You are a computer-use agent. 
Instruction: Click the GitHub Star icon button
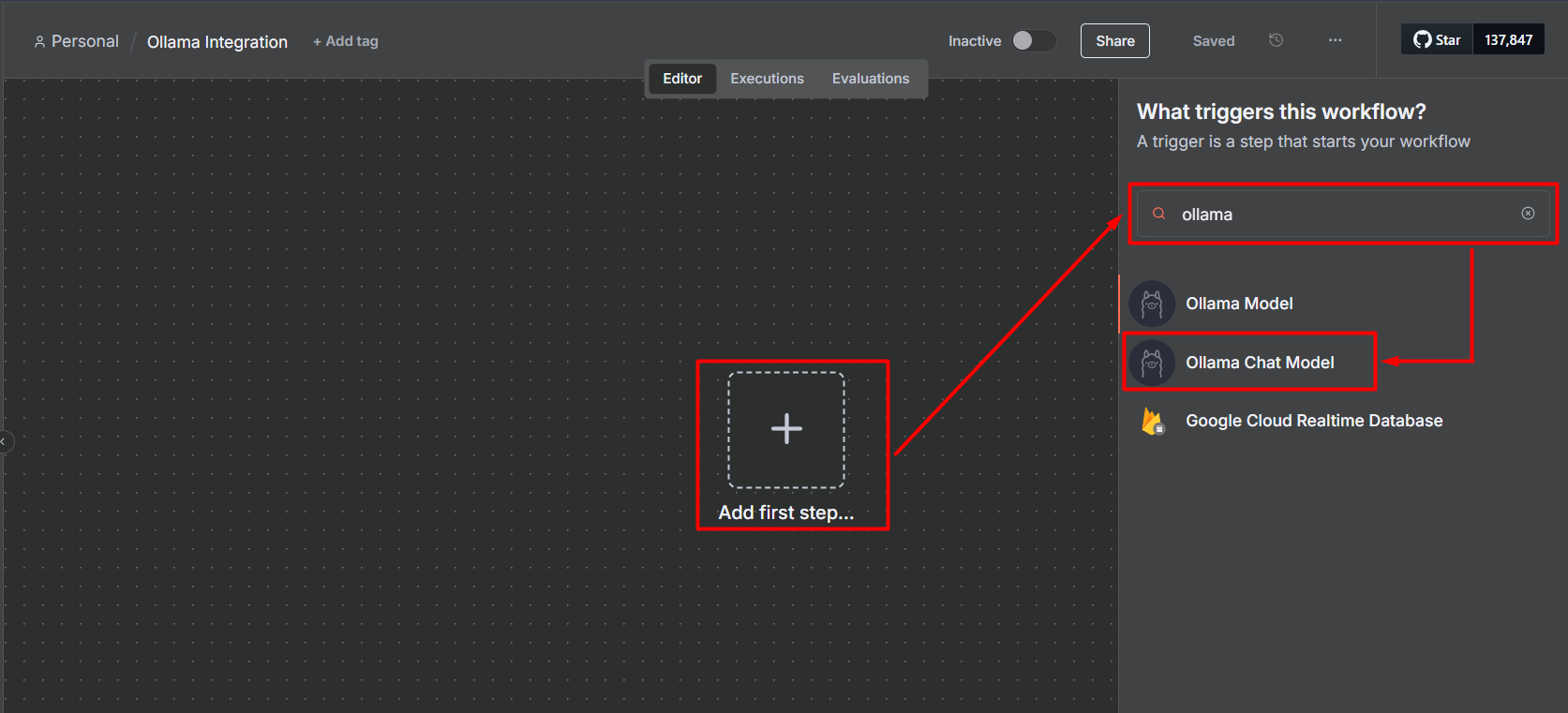point(1437,40)
